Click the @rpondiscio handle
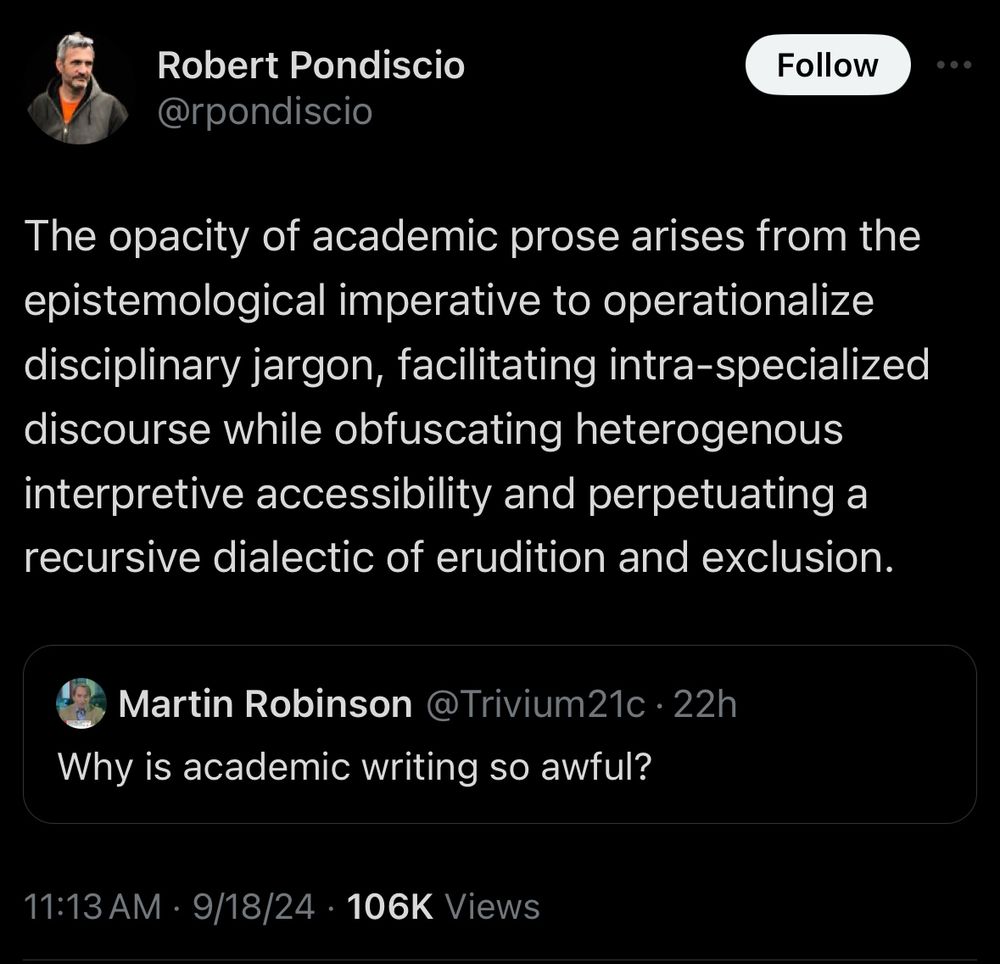The image size is (1000, 964). coord(262,112)
